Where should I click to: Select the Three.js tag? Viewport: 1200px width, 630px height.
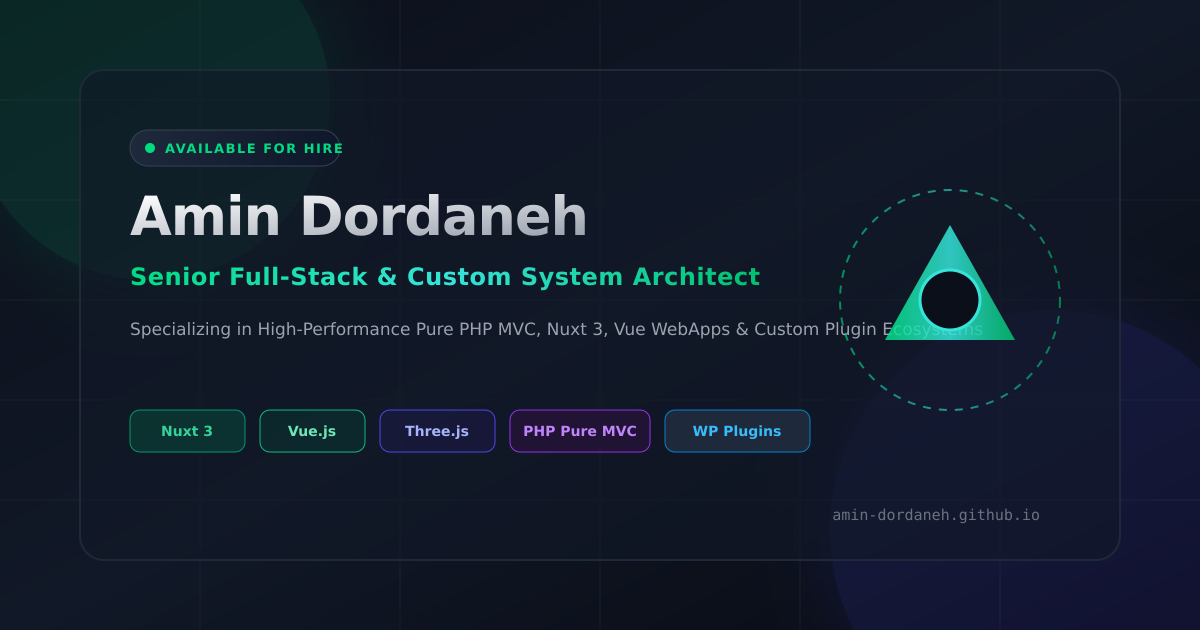(437, 431)
